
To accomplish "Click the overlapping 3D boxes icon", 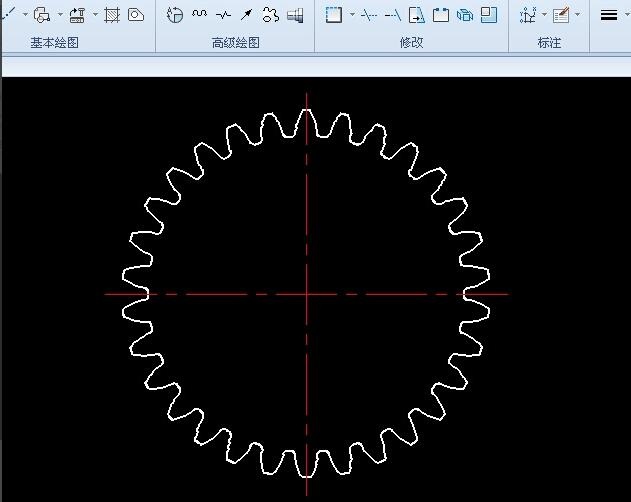I will coord(465,15).
